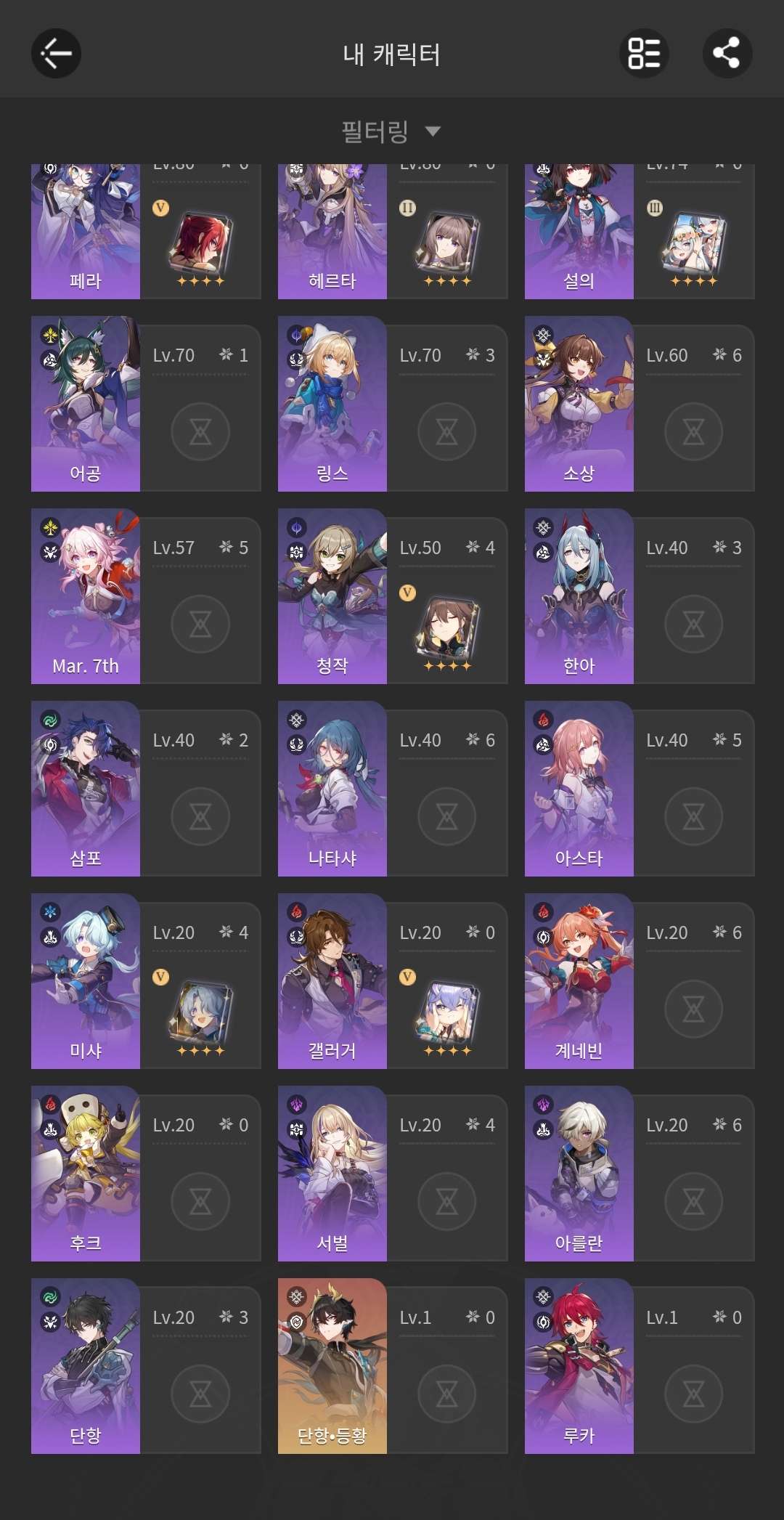Expand the 필터링 dropdown
This screenshot has height=1520, width=784.
coord(391,131)
